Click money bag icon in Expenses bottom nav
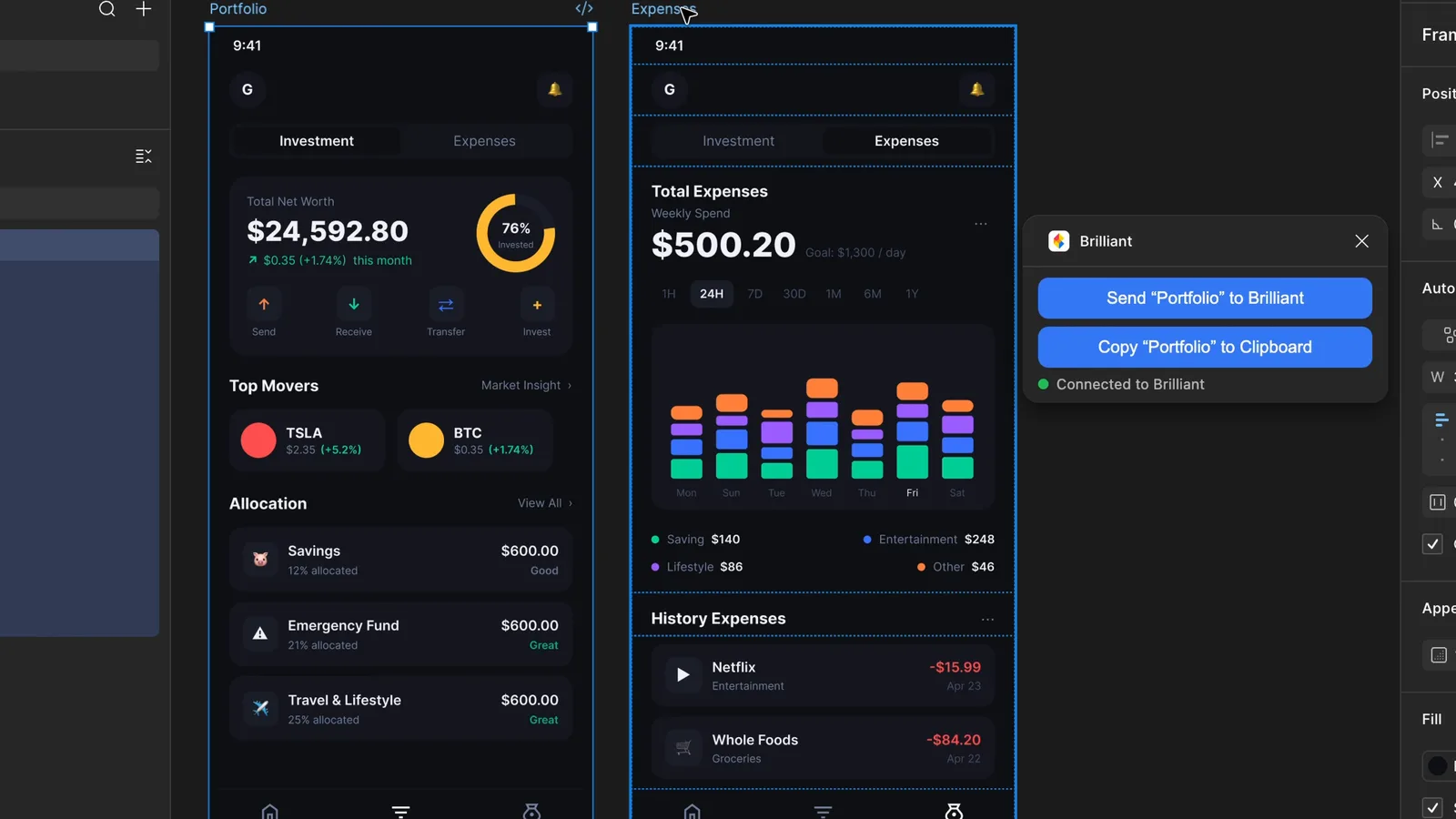 [954, 811]
